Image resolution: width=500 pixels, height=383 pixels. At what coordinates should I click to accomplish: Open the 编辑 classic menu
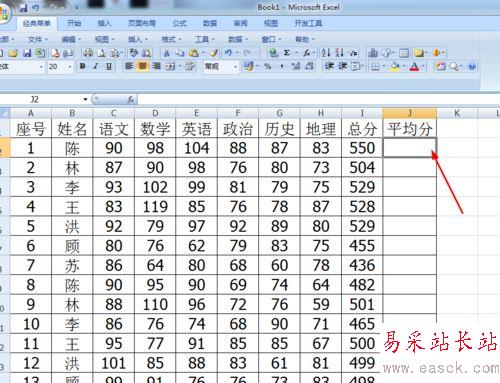click(70, 40)
